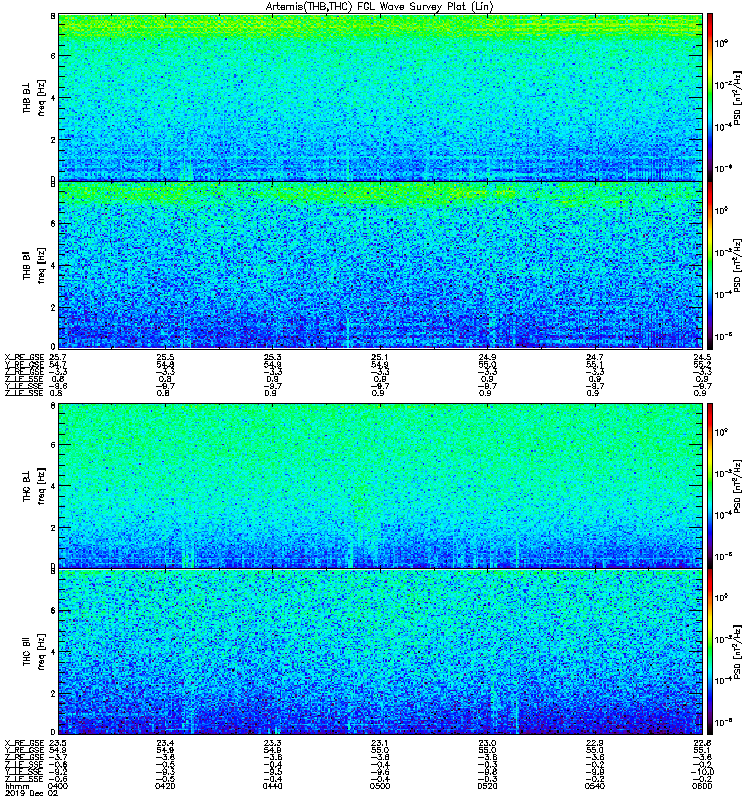750x800 pixels.
Task: Click inside the THC B⊥ spectrogram panel
Action: (x=380, y=486)
